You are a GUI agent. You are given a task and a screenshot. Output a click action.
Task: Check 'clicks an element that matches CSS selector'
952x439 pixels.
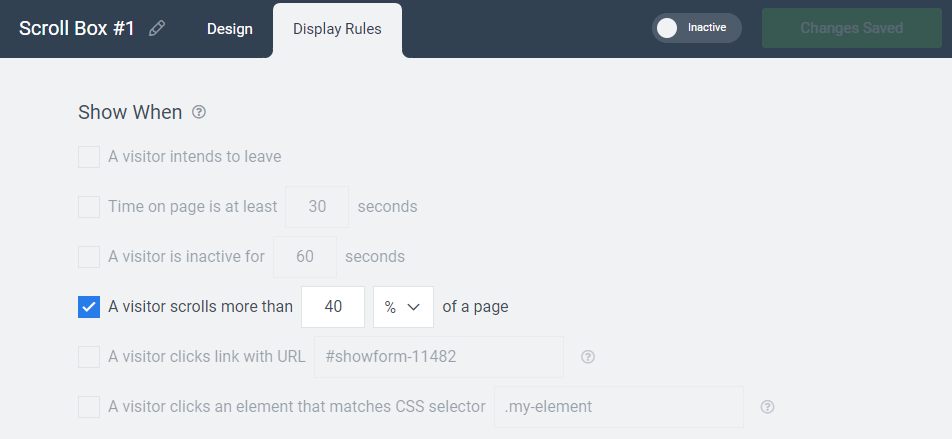(x=89, y=407)
